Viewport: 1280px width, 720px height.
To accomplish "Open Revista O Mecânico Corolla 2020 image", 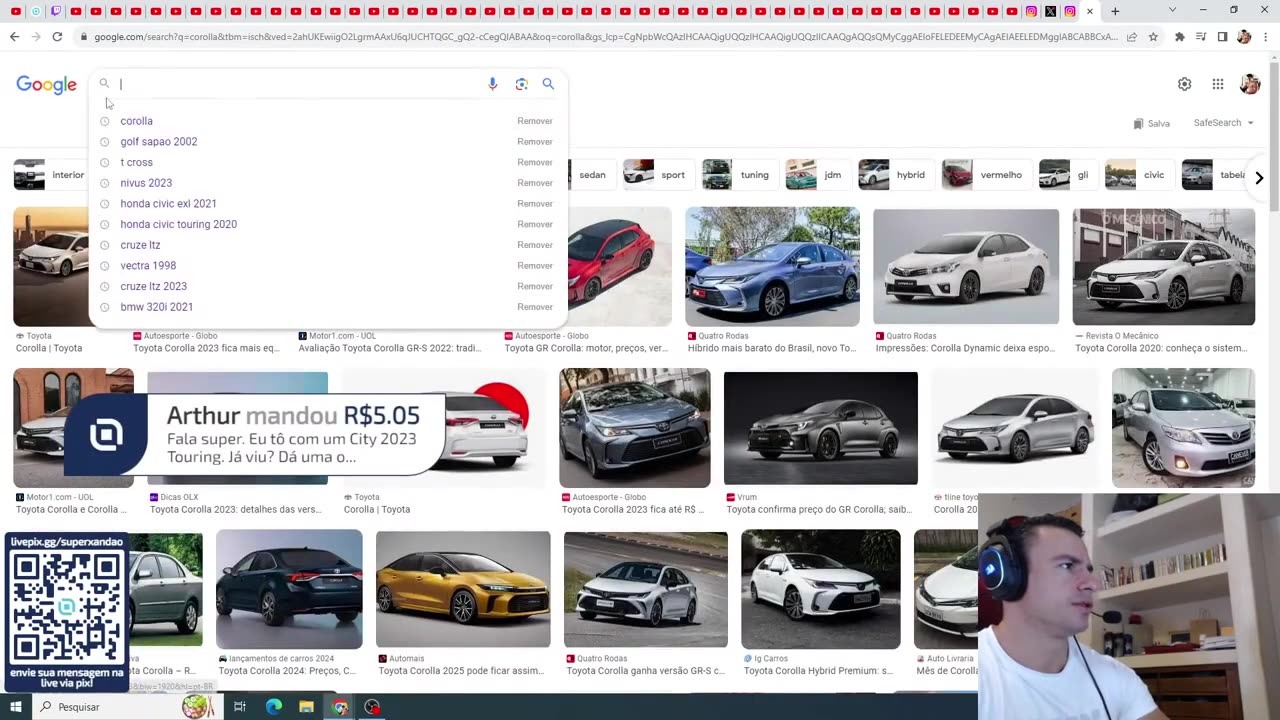I will pos(1163,267).
